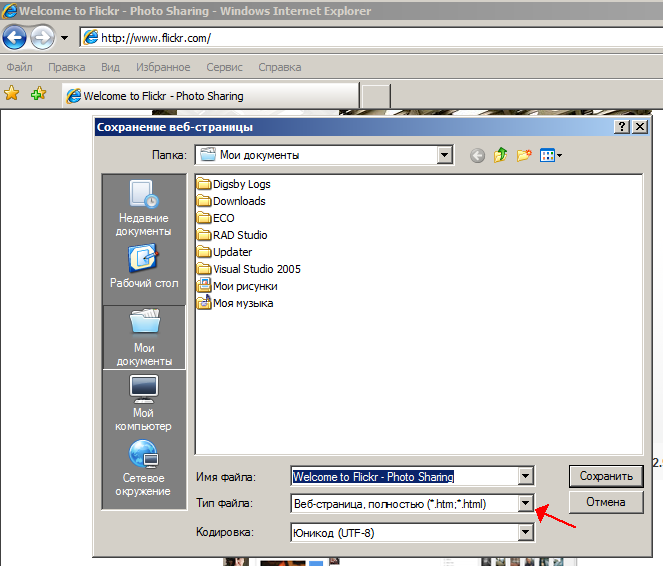Select the Updater folder
The width and height of the screenshot is (663, 566).
click(x=225, y=252)
